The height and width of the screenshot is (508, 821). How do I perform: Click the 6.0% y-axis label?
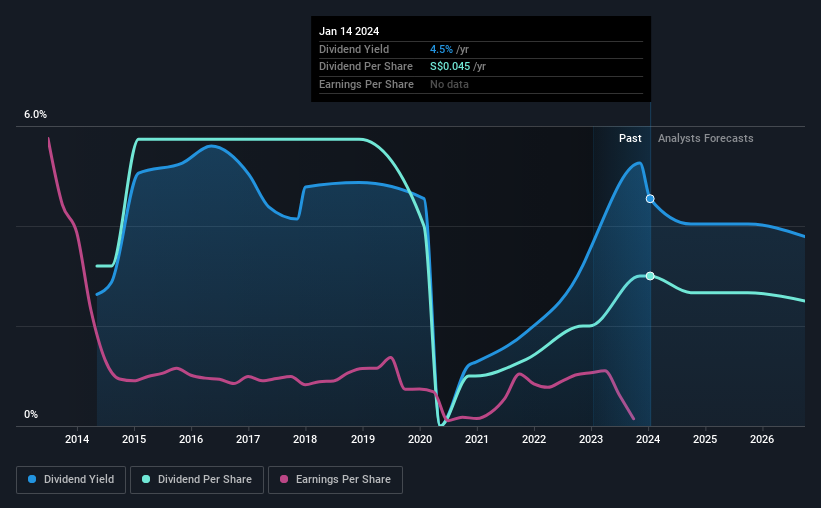pyautogui.click(x=35, y=114)
